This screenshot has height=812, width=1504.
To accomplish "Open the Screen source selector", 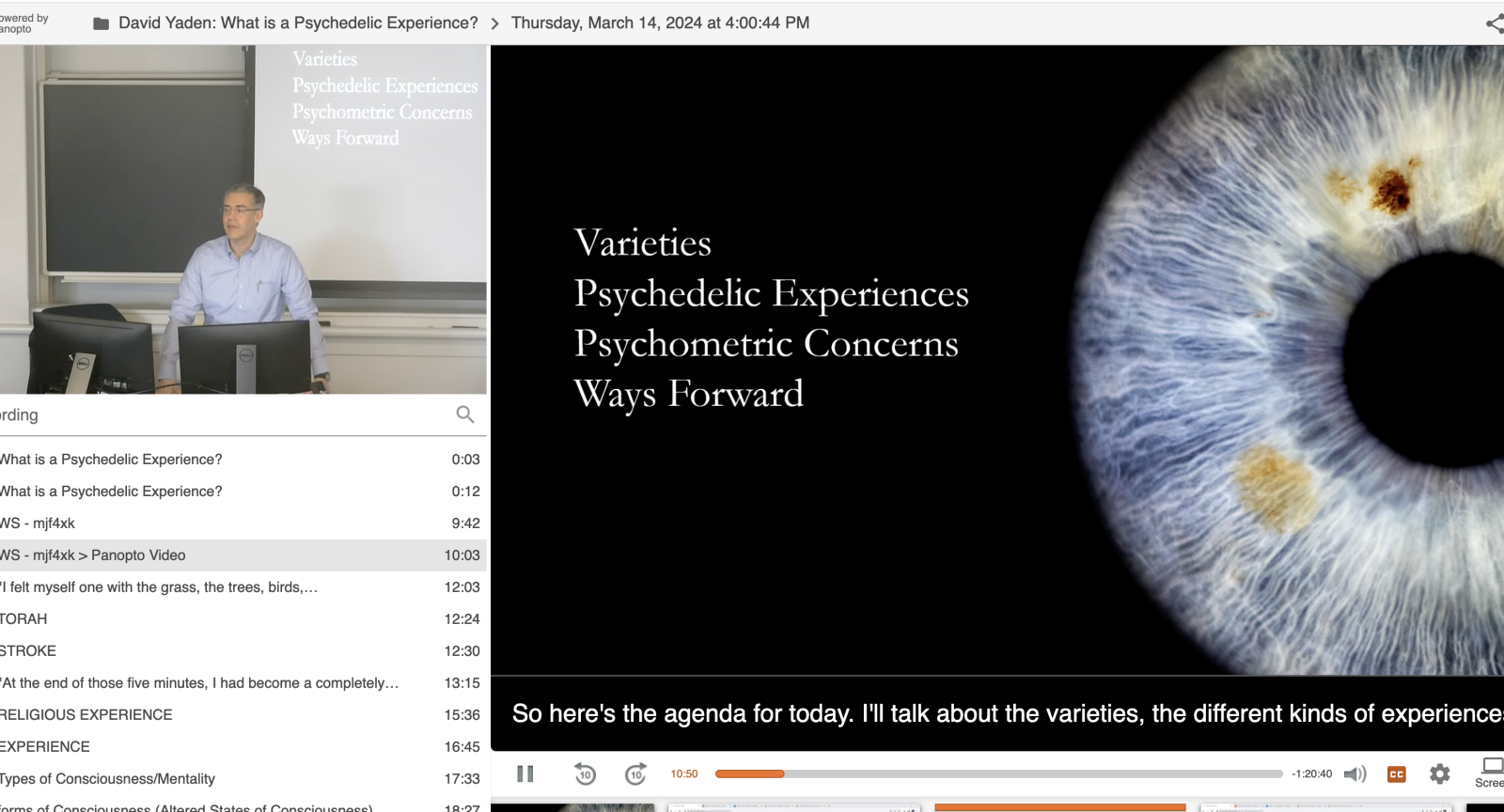I will (1492, 772).
